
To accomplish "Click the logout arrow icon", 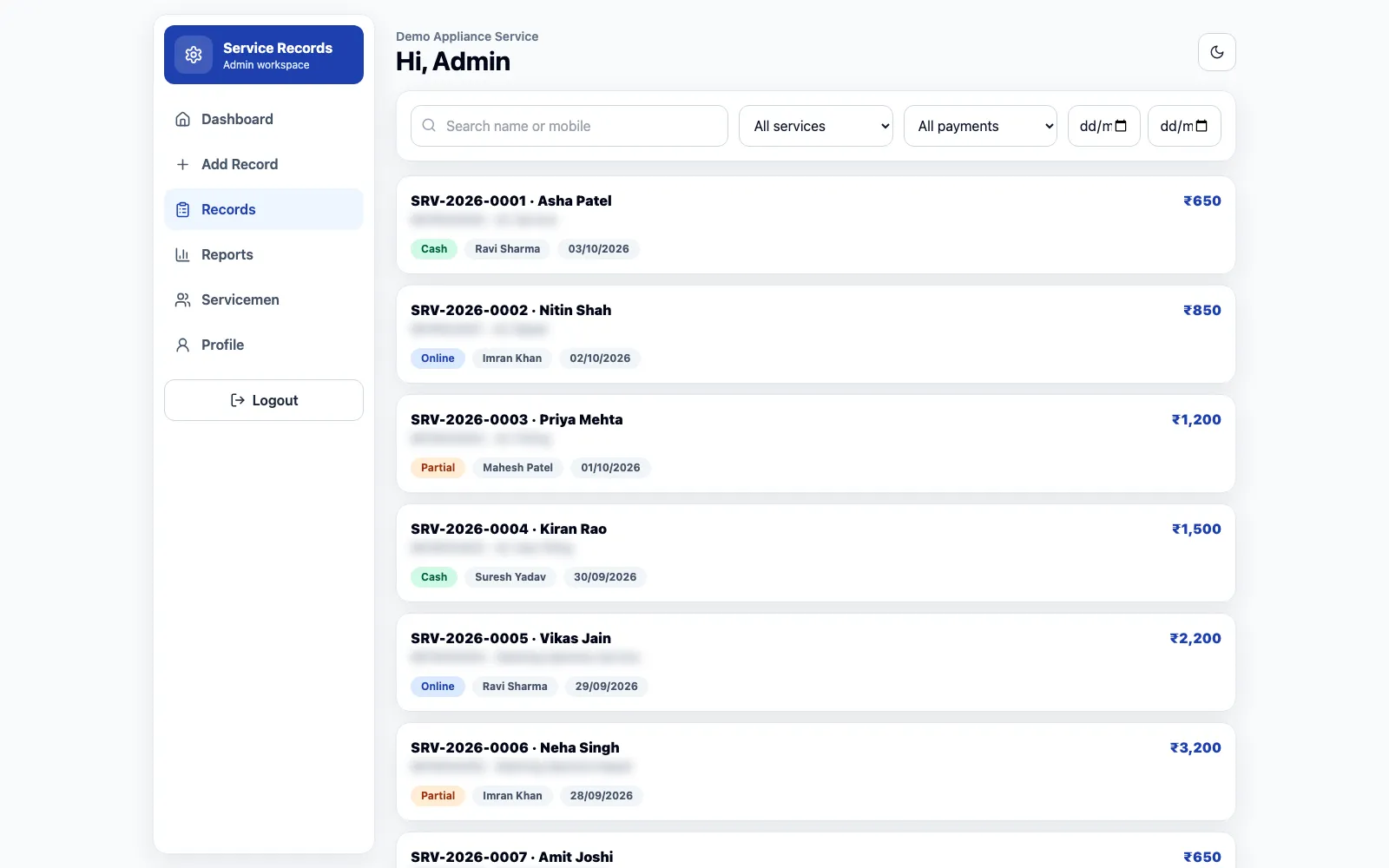I will click(237, 400).
